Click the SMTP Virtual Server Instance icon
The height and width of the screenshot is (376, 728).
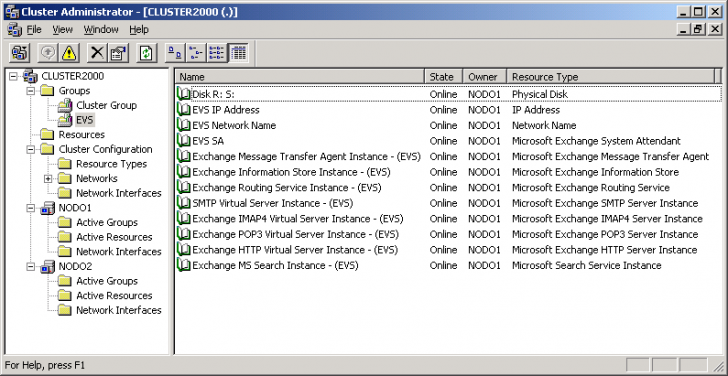pyautogui.click(x=184, y=203)
